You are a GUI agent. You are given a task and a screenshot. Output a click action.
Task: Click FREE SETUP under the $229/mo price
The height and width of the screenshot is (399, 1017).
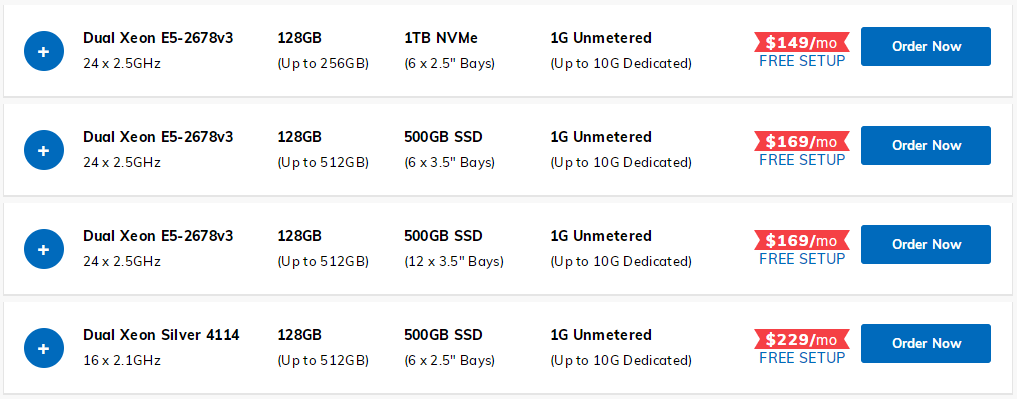point(802,358)
